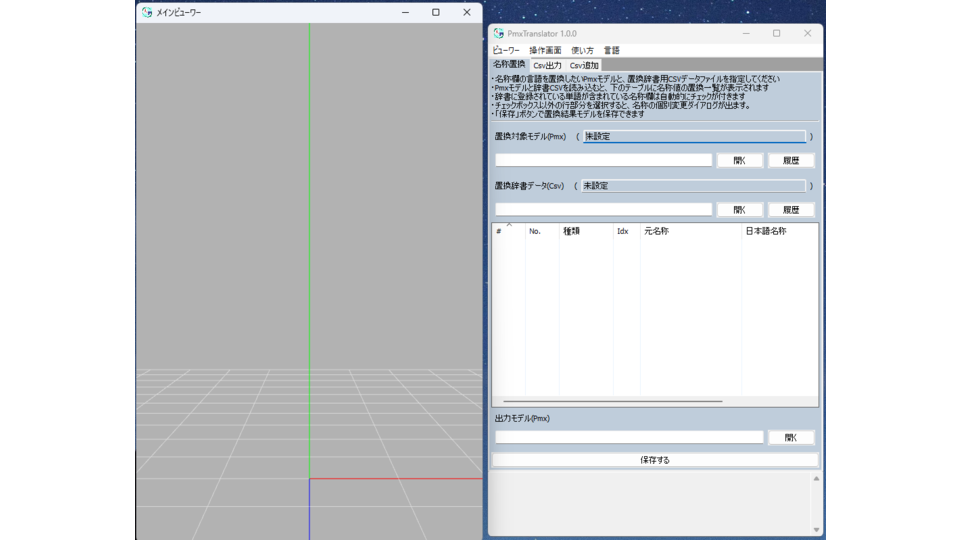
Task: Maximize the PmxTranslator window
Action: [776, 34]
